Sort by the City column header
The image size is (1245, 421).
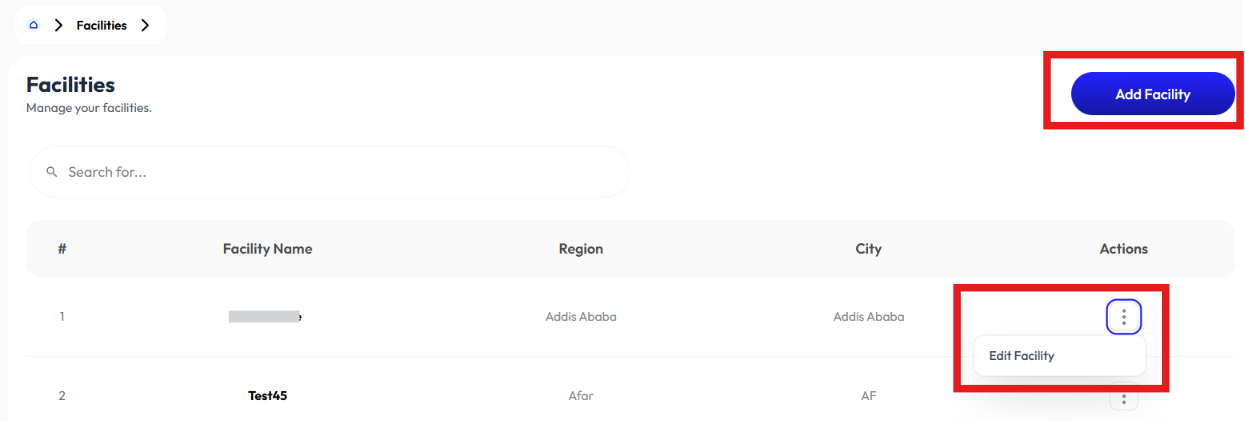pos(869,249)
